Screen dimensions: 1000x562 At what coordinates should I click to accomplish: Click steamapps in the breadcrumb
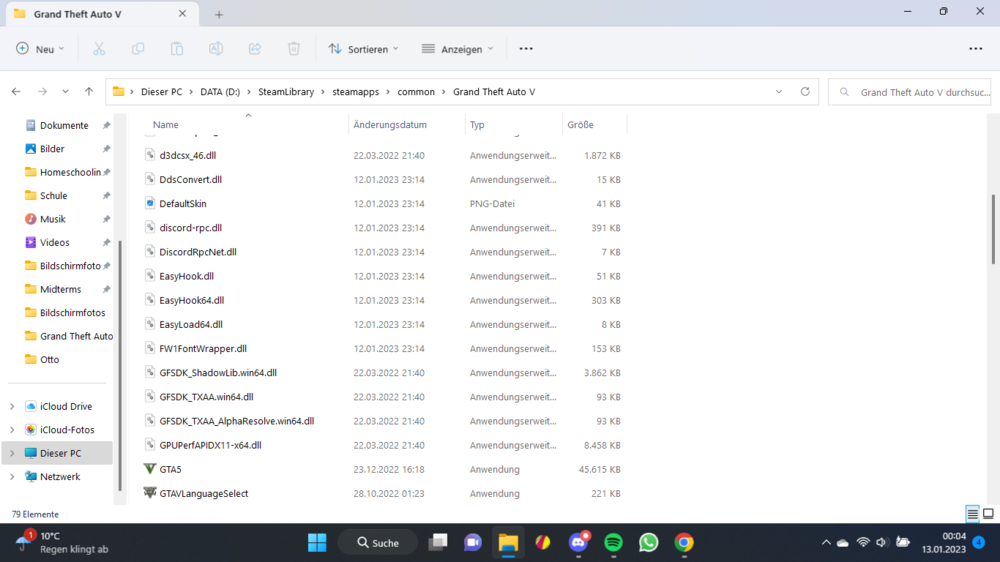(355, 92)
